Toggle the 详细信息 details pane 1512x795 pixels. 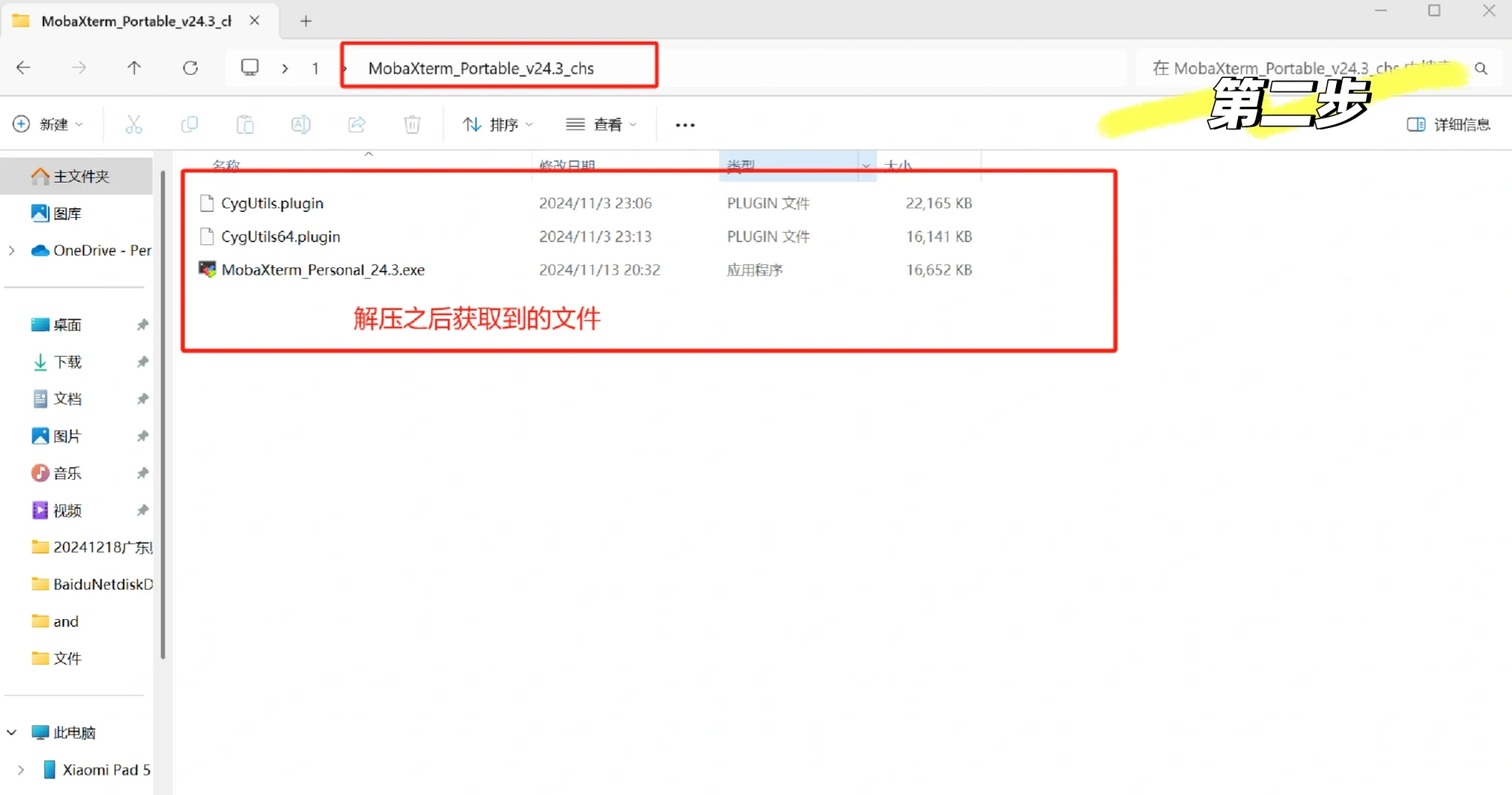(x=1448, y=124)
